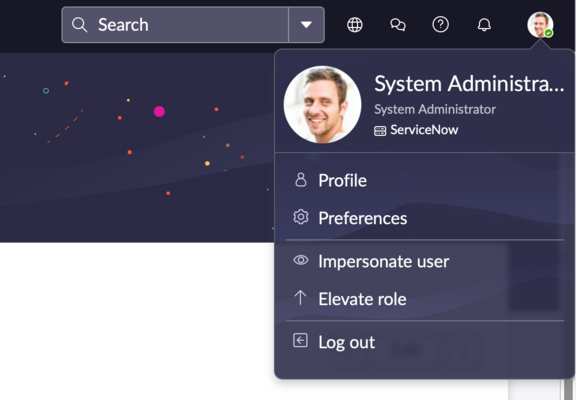Viewport: 576px width, 400px height.
Task: Click the eye icon for impersonation
Action: click(300, 260)
